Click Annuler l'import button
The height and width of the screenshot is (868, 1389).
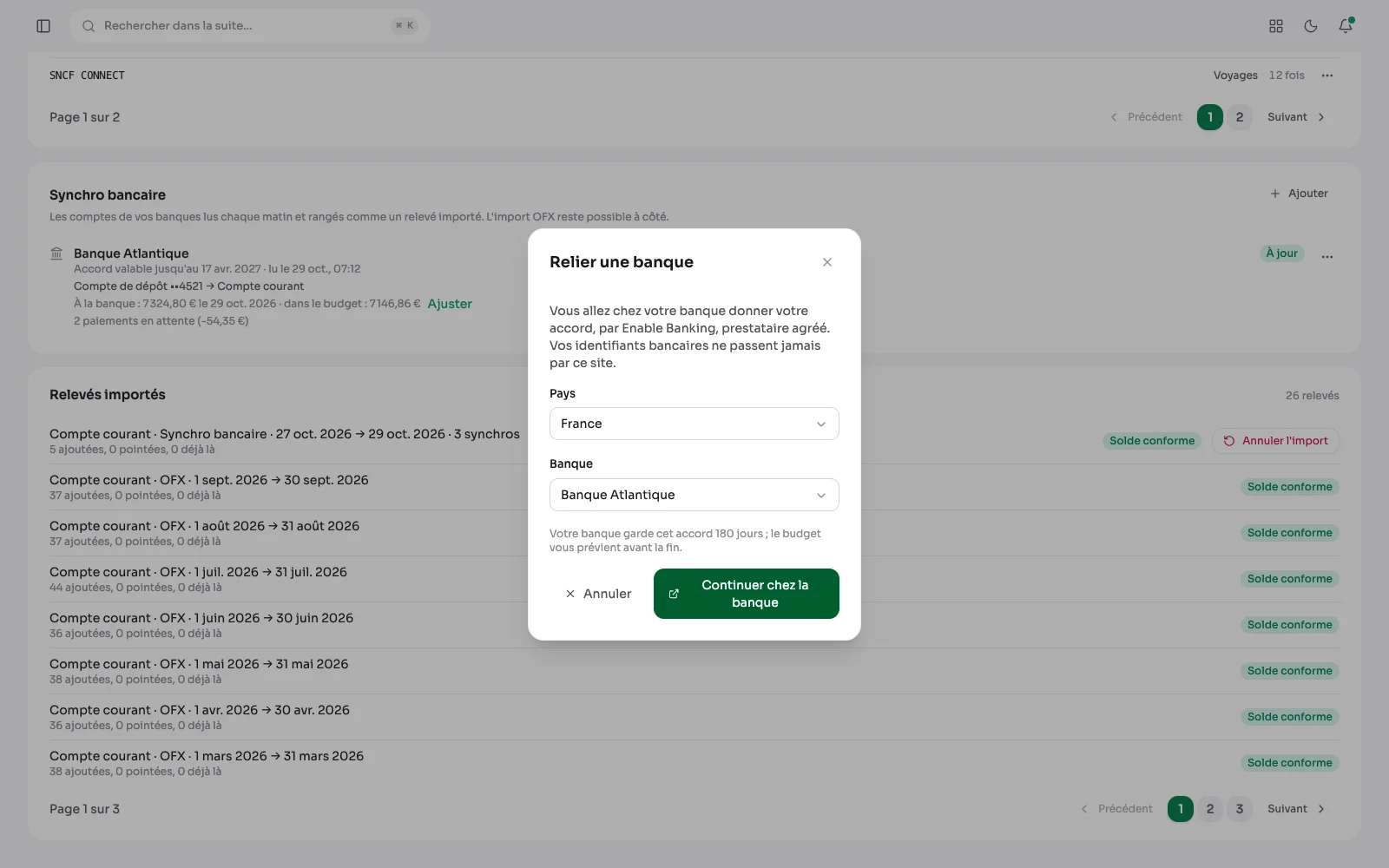click(1276, 441)
